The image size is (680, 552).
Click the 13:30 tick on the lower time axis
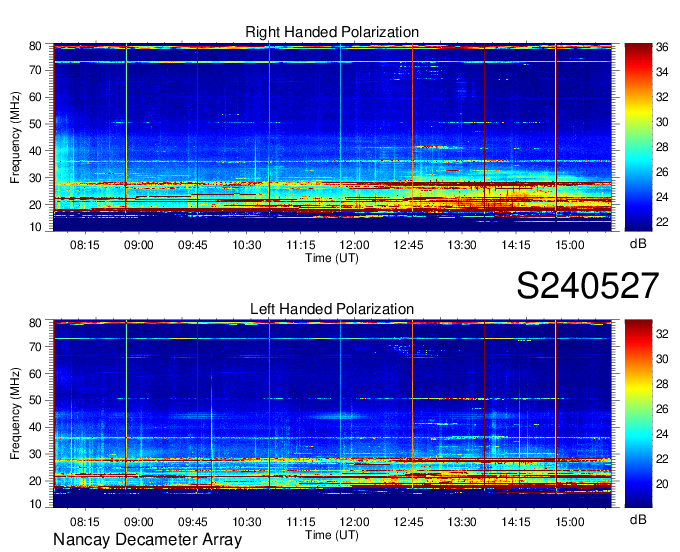tap(462, 522)
